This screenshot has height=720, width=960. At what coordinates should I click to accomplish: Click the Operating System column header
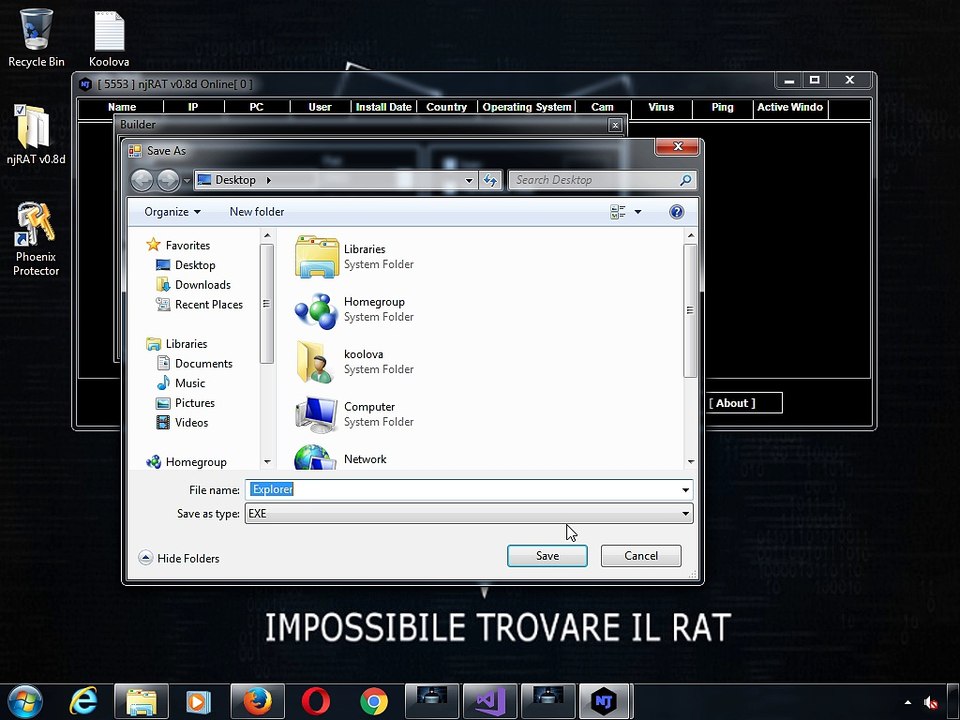coord(527,107)
